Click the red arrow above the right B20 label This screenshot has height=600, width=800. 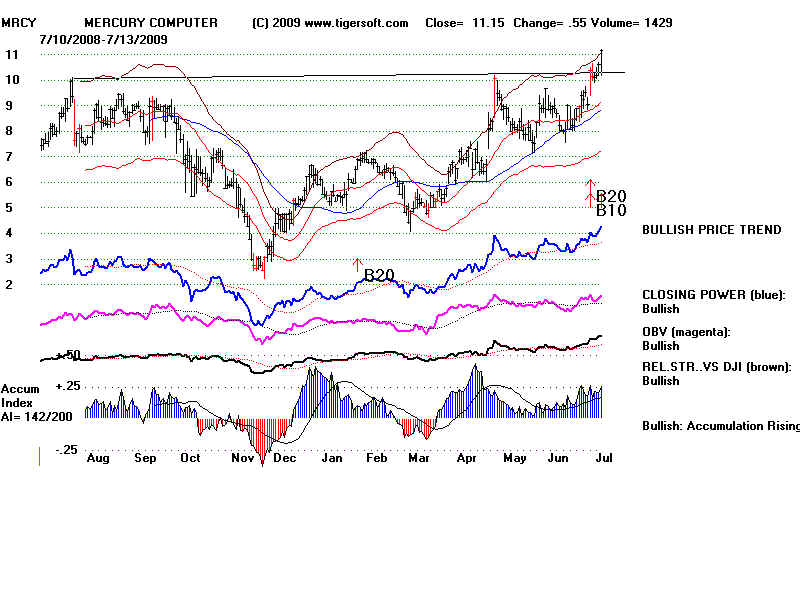coord(589,185)
